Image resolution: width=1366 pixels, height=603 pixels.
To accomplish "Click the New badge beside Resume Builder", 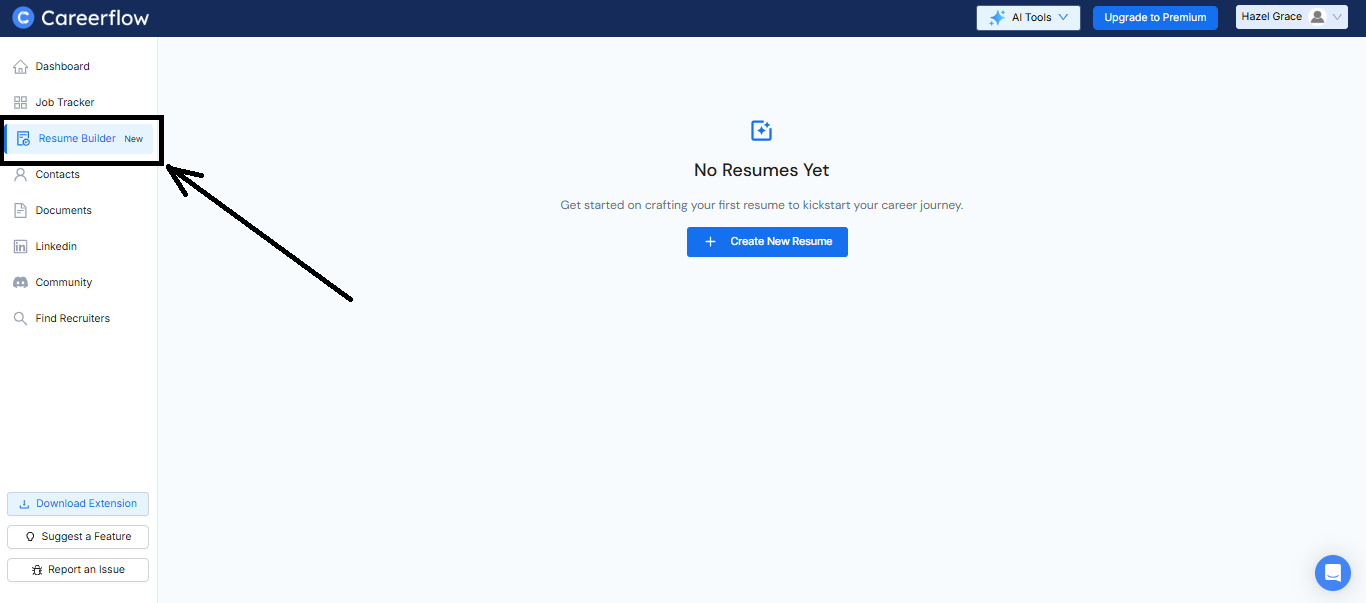I will click(134, 139).
